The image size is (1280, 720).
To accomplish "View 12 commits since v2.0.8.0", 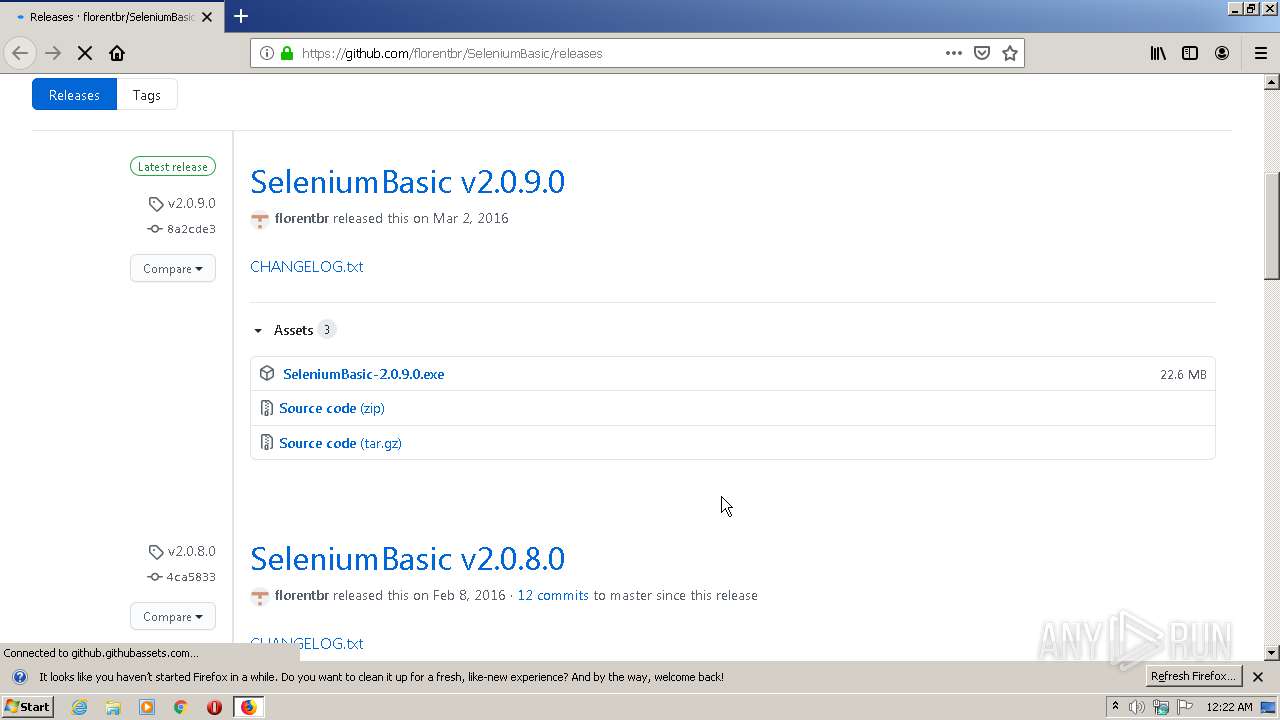I will click(553, 595).
